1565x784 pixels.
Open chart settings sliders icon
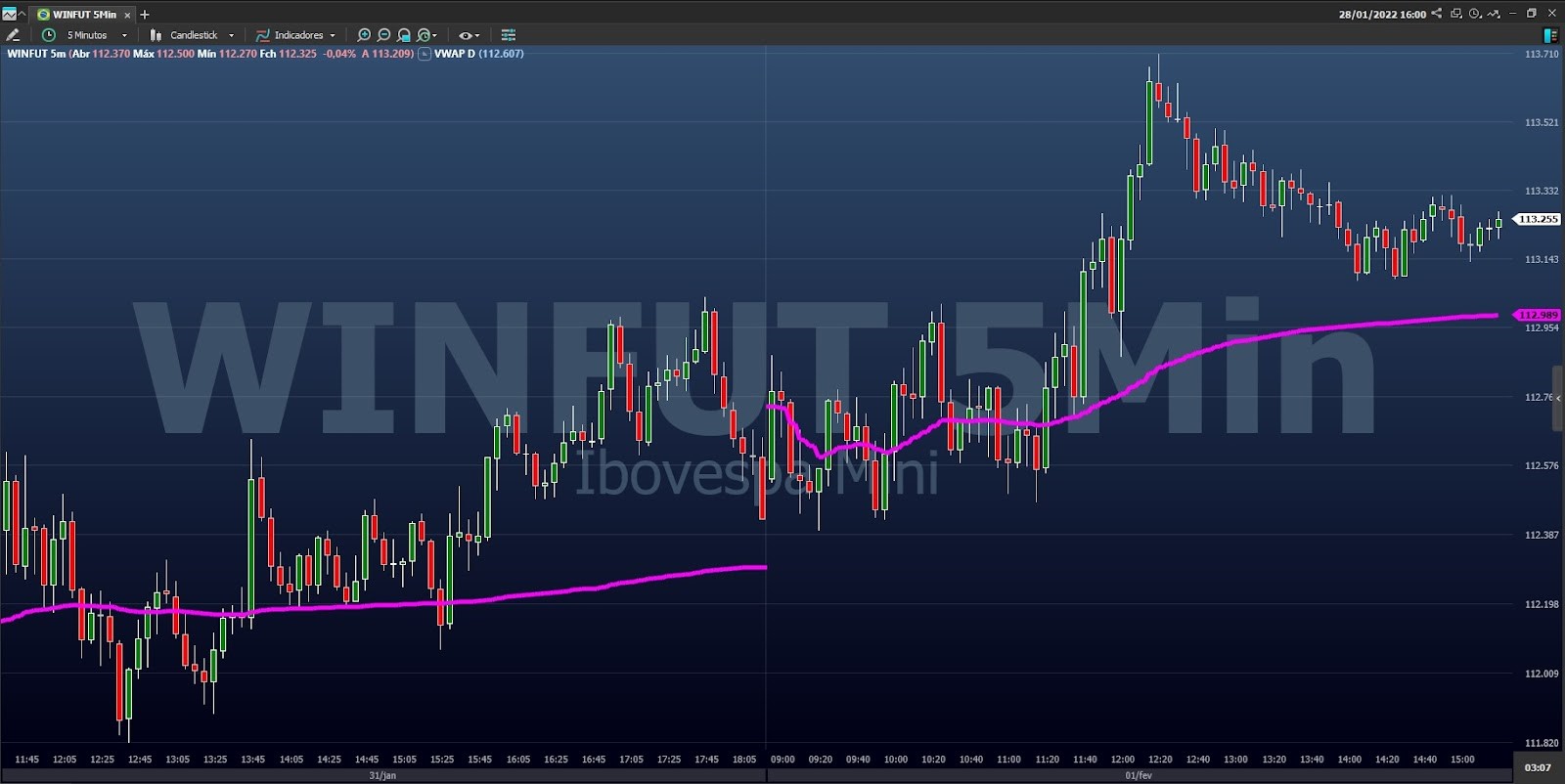point(508,35)
